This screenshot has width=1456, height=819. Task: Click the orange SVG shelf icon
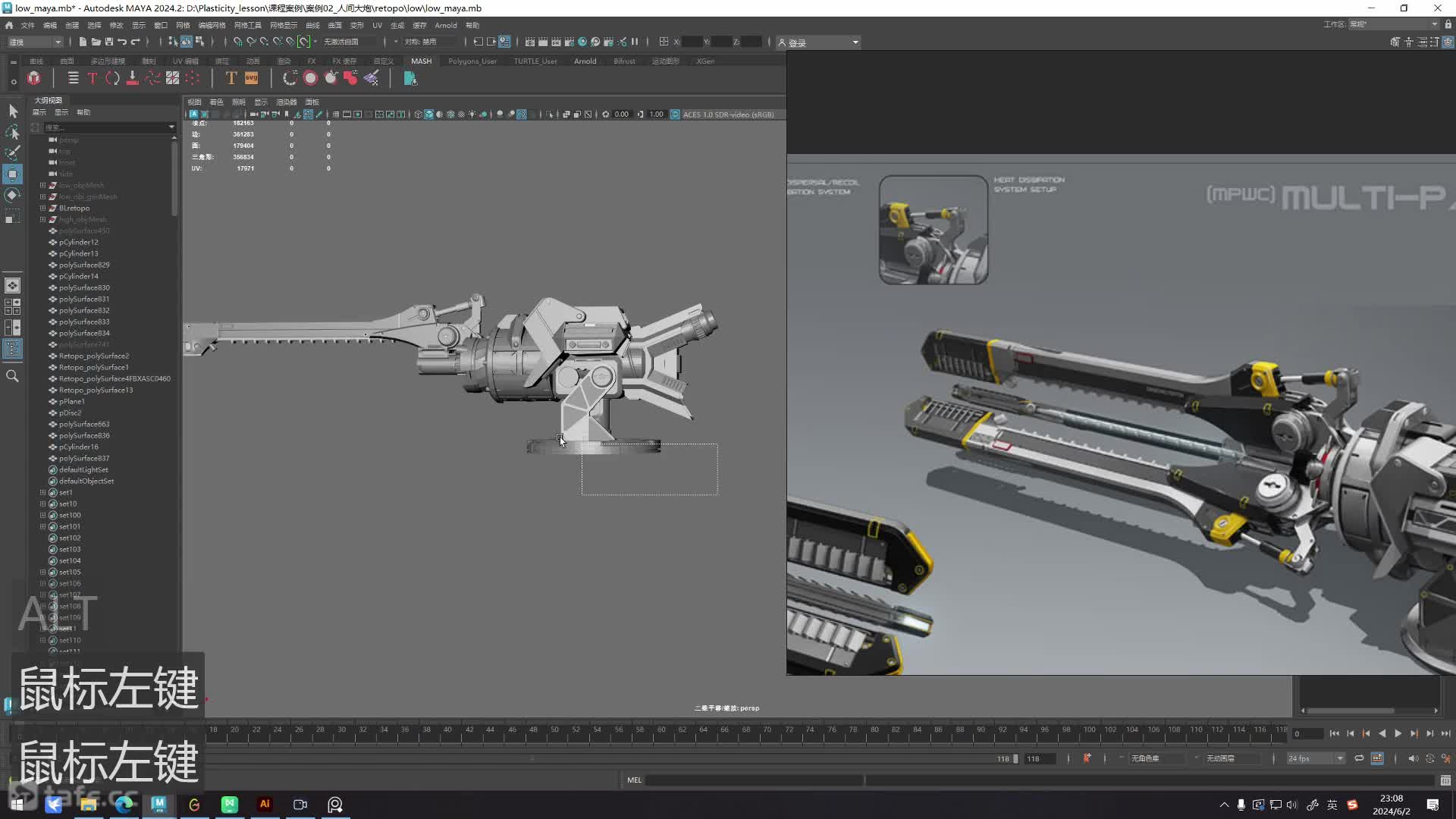pyautogui.click(x=251, y=78)
